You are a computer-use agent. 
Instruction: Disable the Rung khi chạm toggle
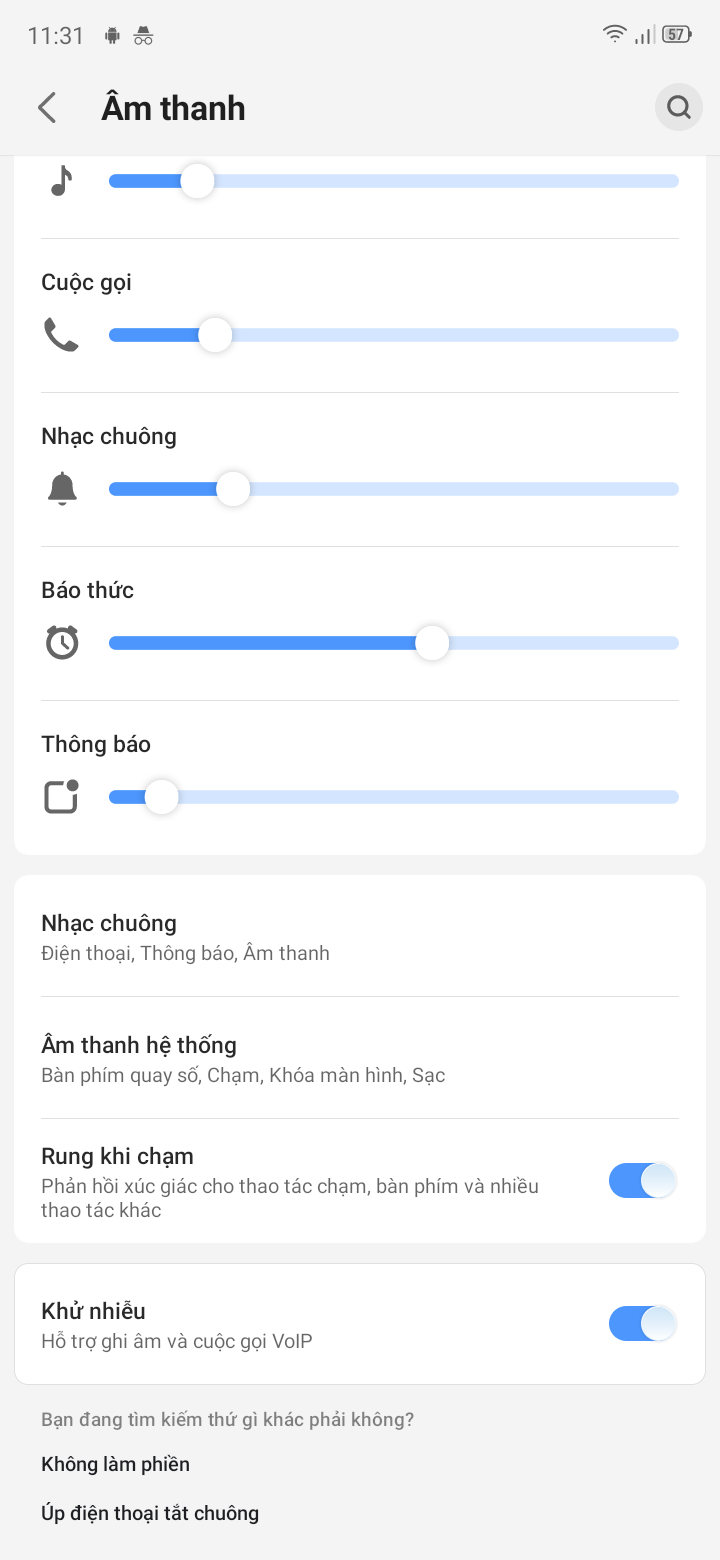(x=643, y=1181)
